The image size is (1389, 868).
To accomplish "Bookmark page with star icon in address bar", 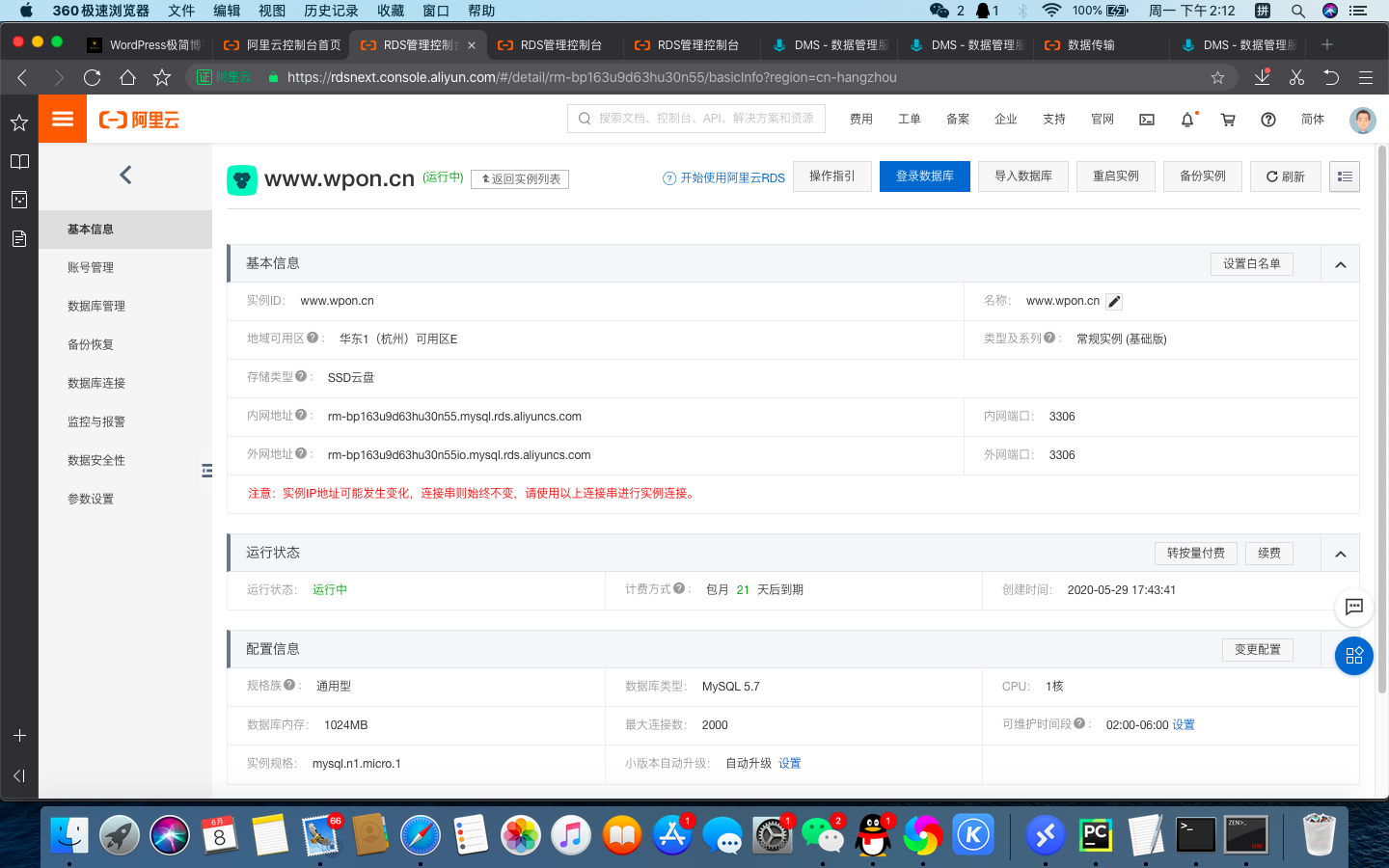I will tap(1217, 77).
